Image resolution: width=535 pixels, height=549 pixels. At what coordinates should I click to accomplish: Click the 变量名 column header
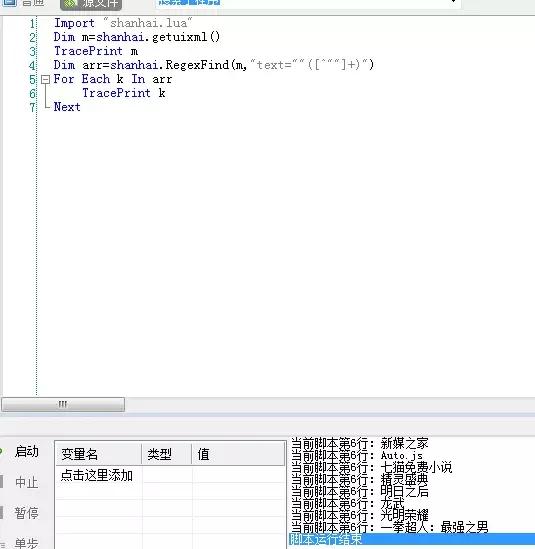point(98,454)
